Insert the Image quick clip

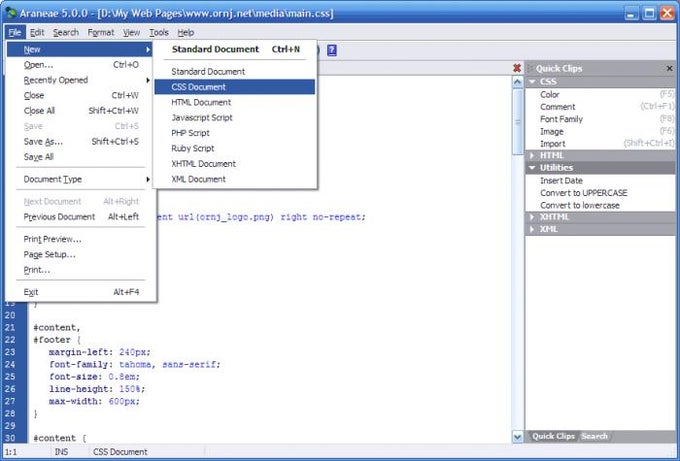coord(600,131)
